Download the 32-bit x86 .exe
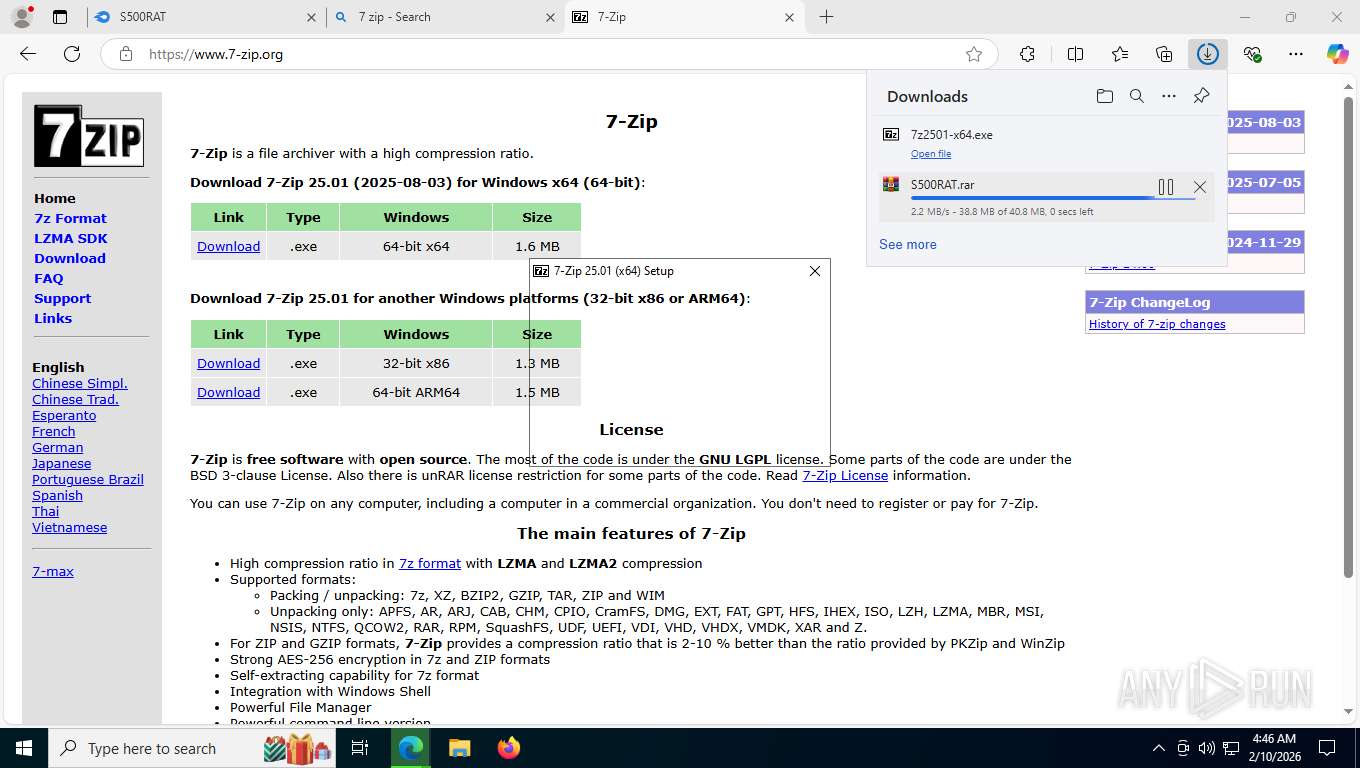Viewport: 1360px width, 768px height. [228, 363]
